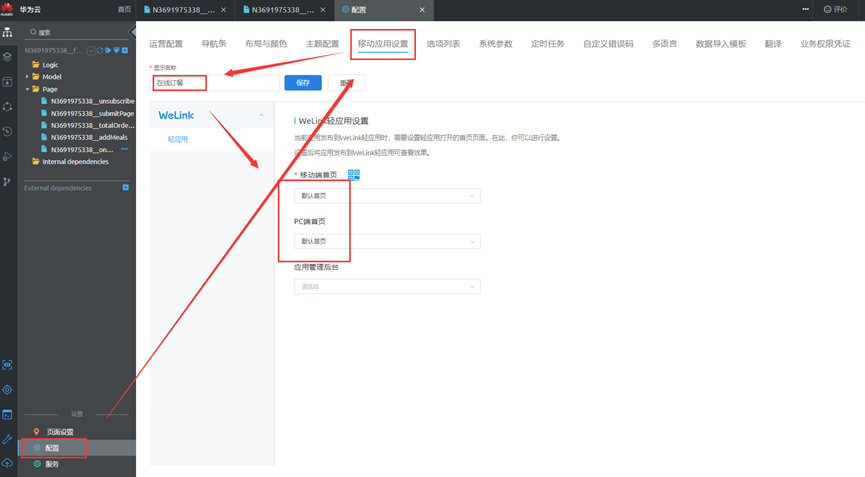Open the 首页 link in title bar
Viewport: 865px width, 477px height.
click(x=125, y=9)
